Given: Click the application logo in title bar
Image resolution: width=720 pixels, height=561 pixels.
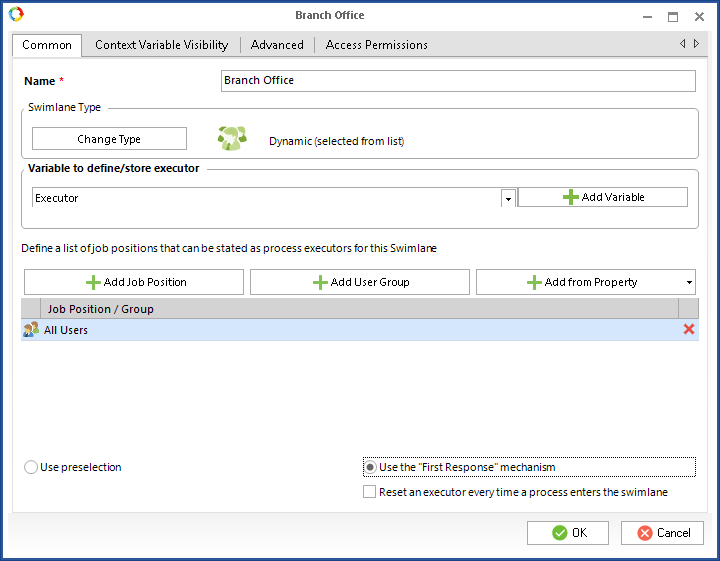Looking at the screenshot, I should (16, 15).
